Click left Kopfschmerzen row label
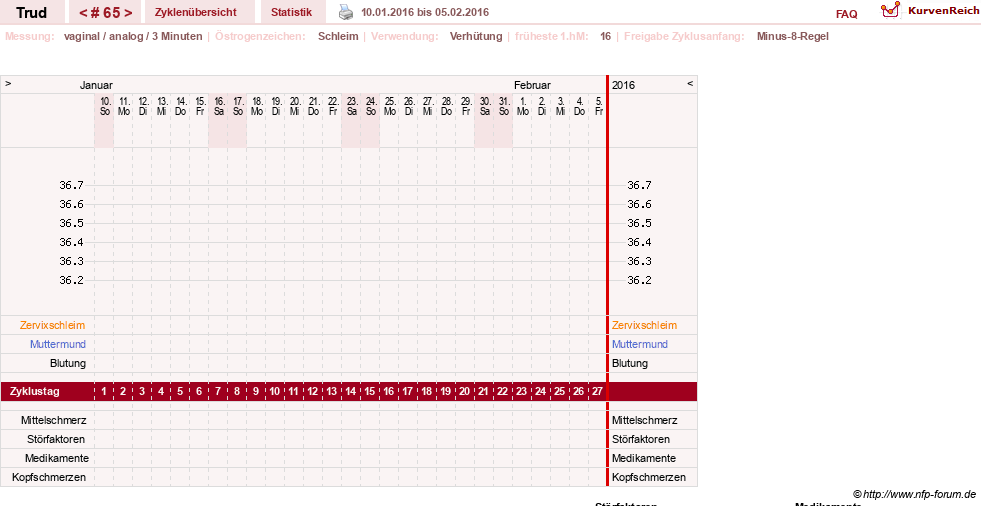The width and height of the screenshot is (981, 506). (49, 477)
